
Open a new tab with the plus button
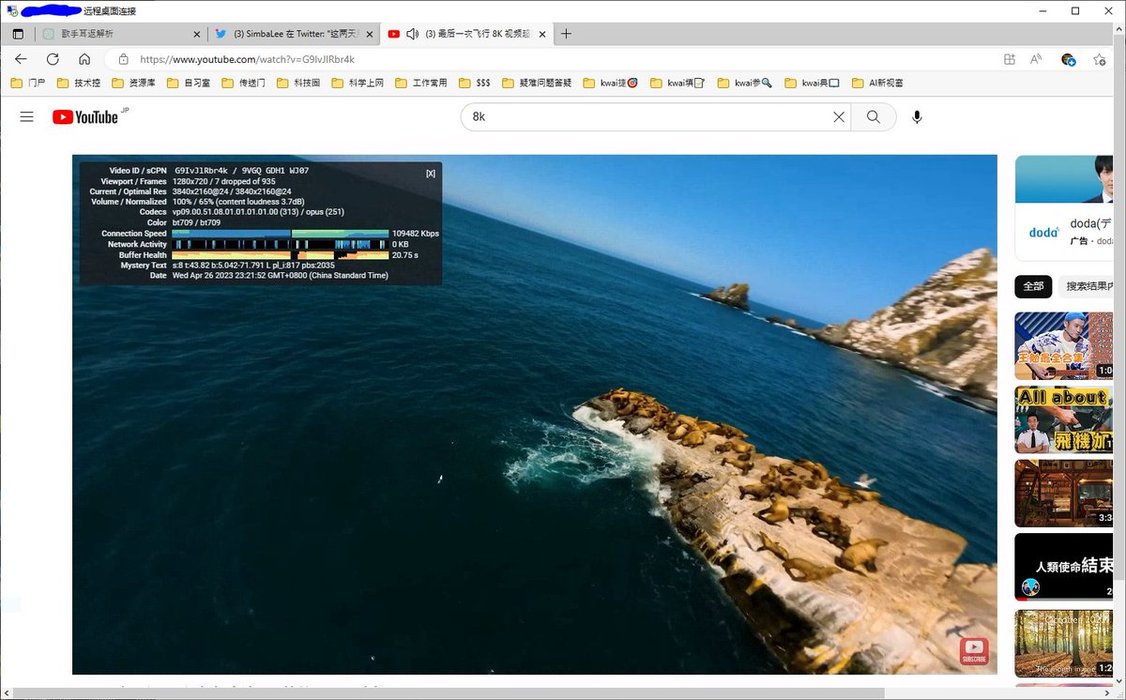click(566, 34)
